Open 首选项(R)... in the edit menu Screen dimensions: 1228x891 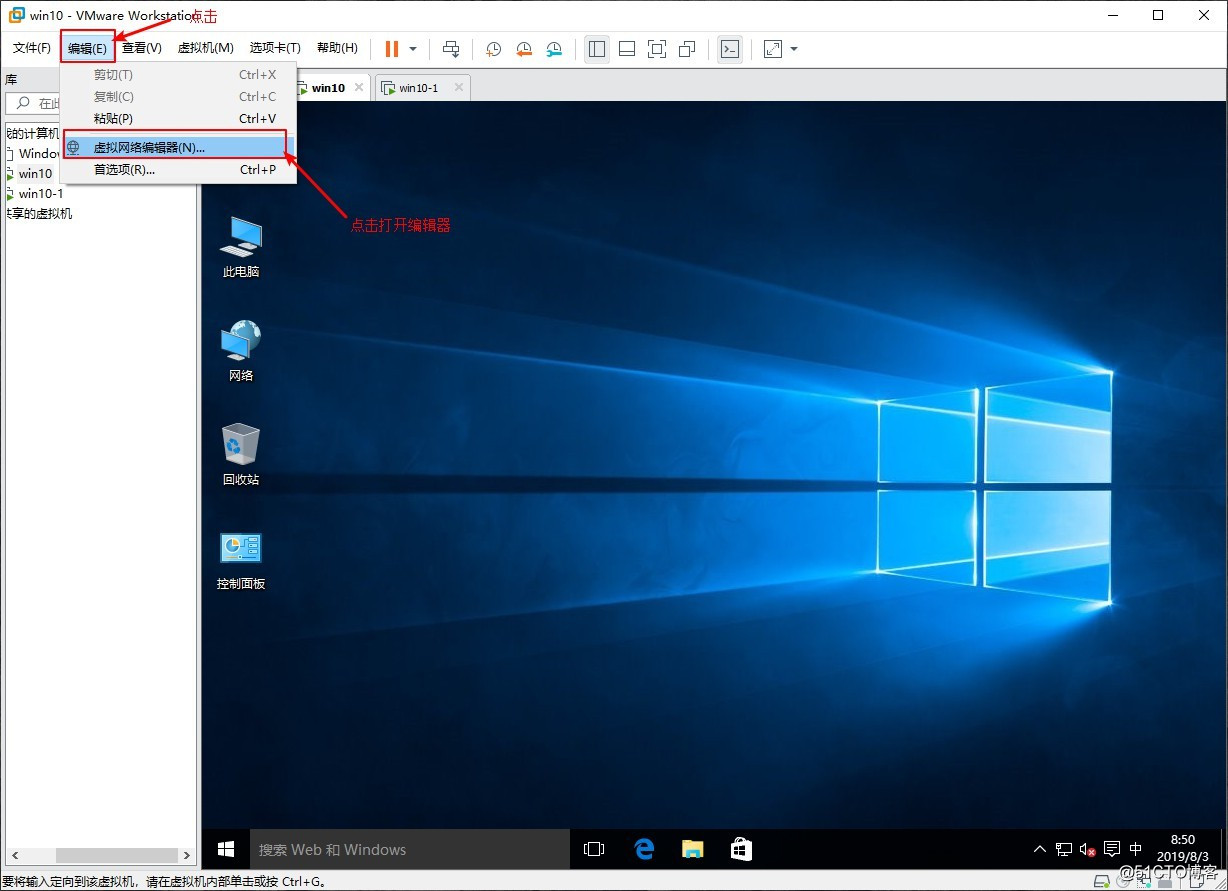179,169
